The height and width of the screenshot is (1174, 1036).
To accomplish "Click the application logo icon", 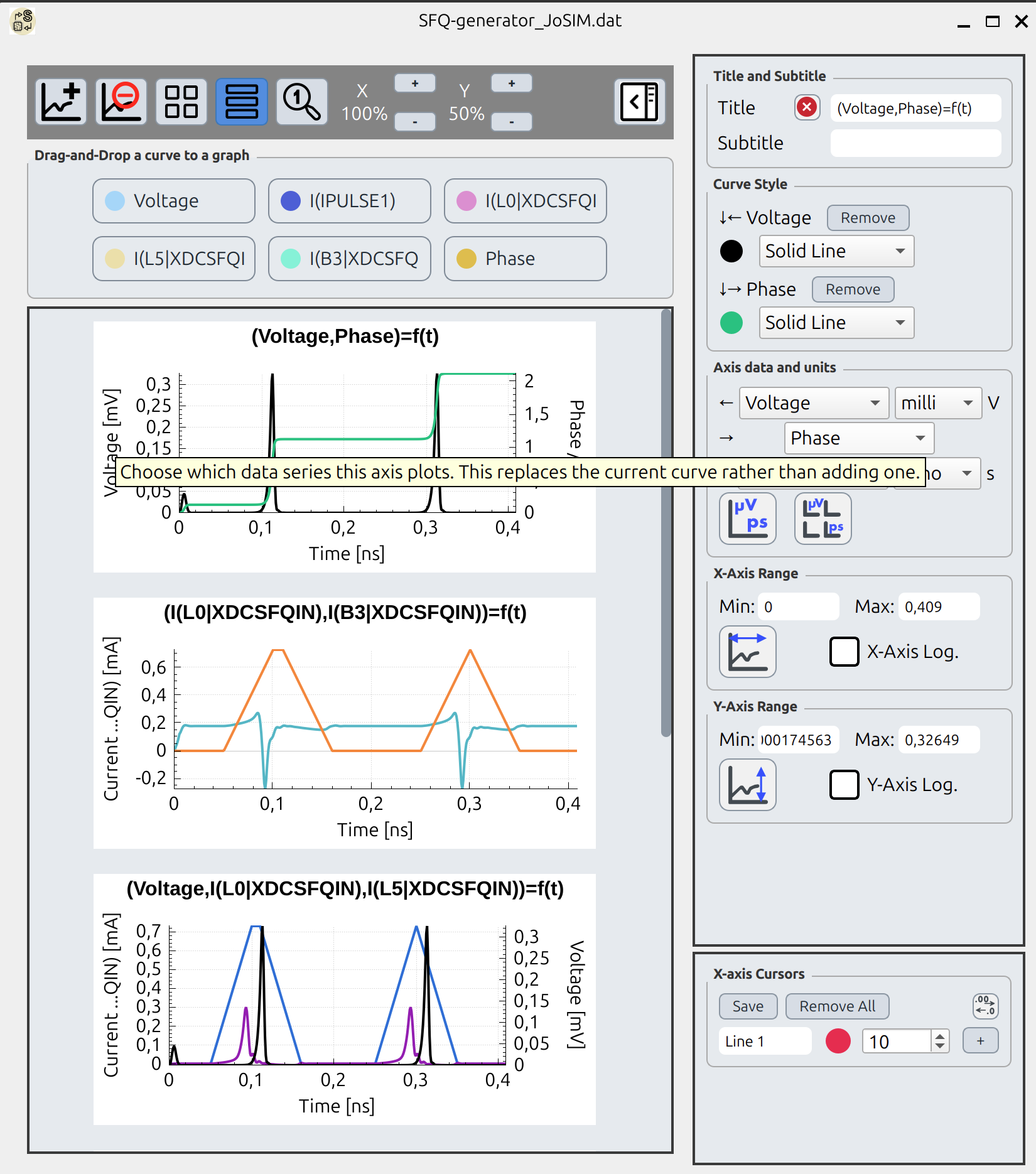I will pyautogui.click(x=23, y=21).
